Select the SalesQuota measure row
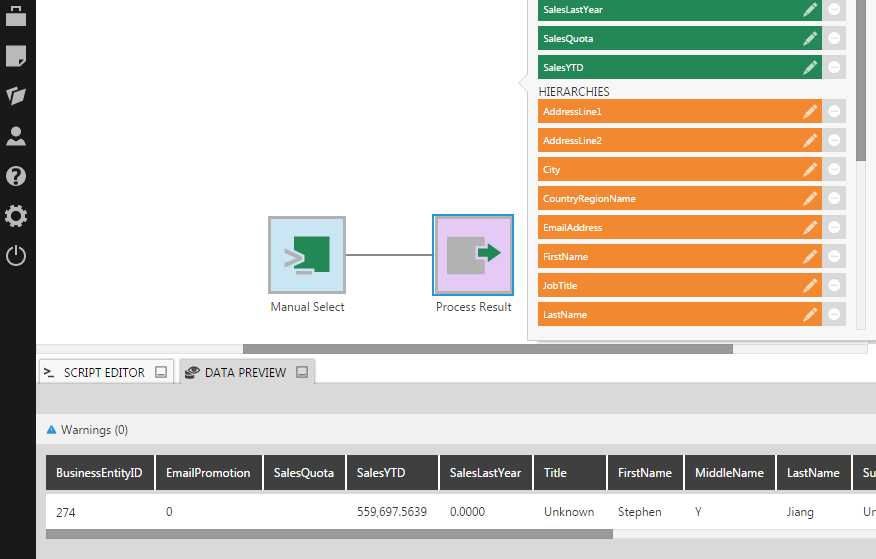The height and width of the screenshot is (559, 876). pos(679,38)
